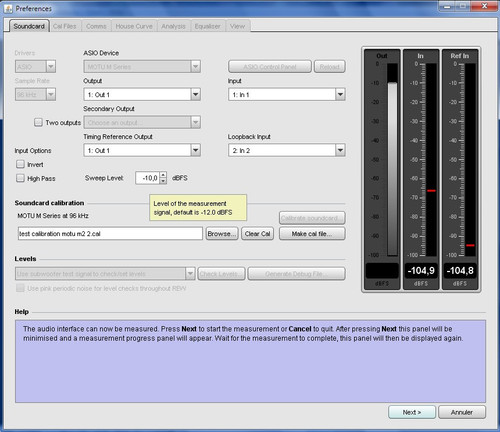Image resolution: width=500 pixels, height=432 pixels.
Task: Maximize the Preferences window
Action: tap(463, 6)
